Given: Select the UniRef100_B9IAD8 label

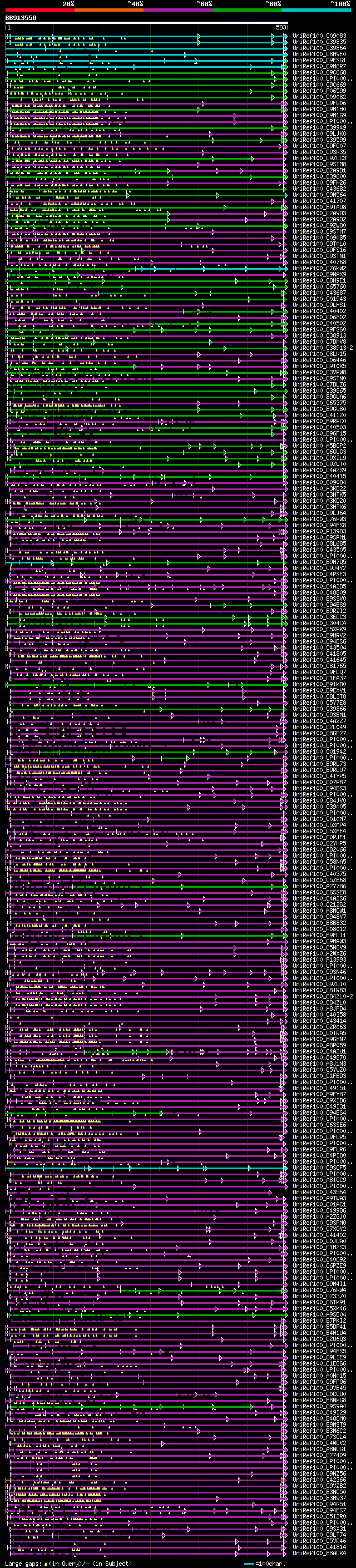Looking at the screenshot, I should tap(319, 207).
